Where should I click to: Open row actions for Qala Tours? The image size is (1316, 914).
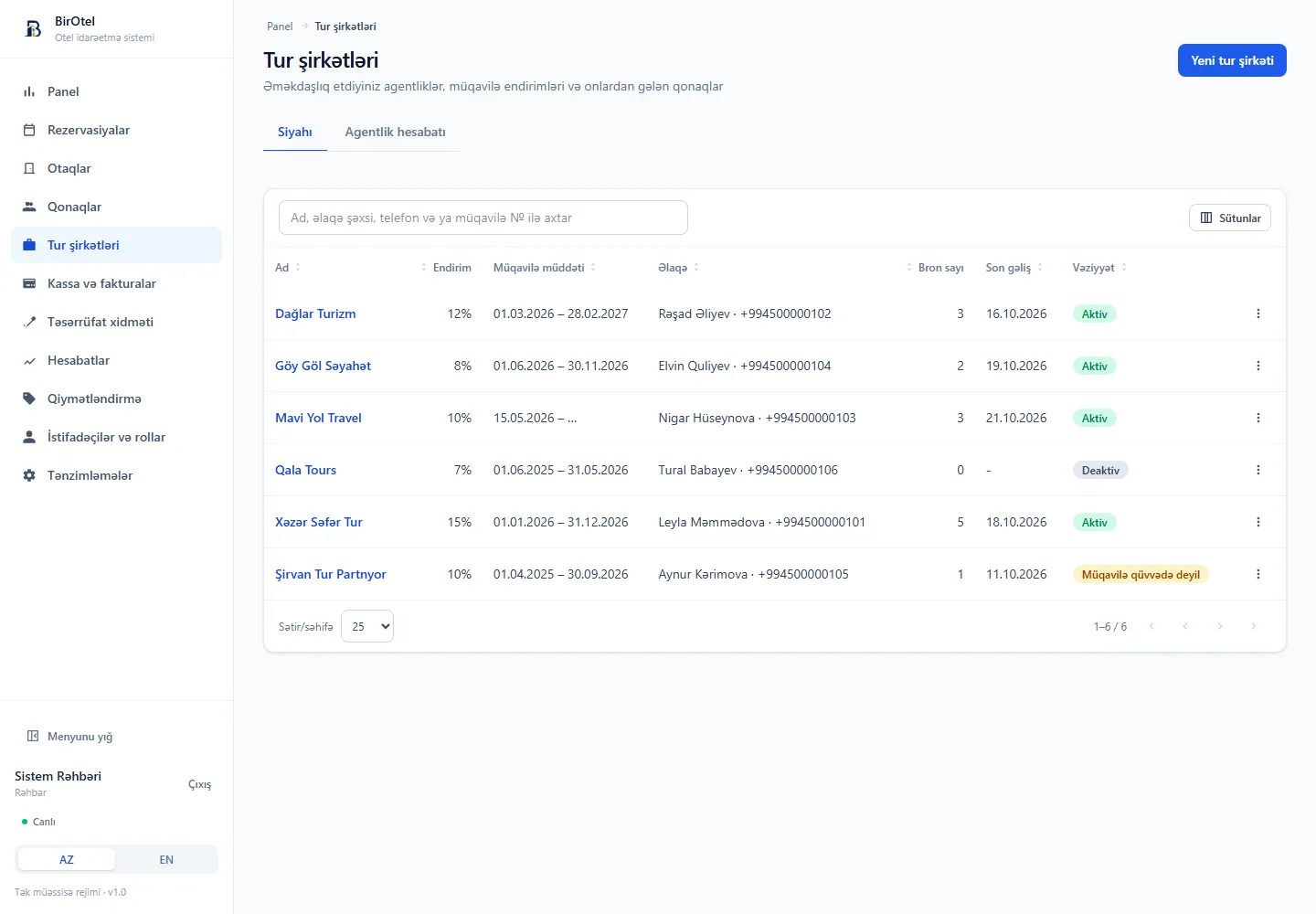(x=1258, y=470)
